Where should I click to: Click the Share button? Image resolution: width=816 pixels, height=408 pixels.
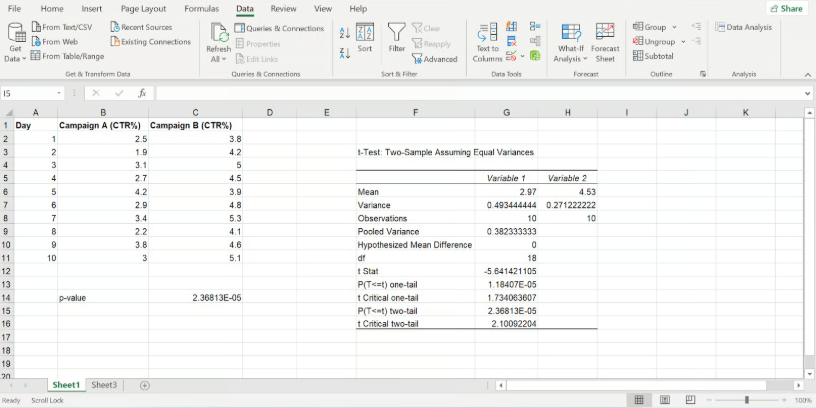[786, 9]
